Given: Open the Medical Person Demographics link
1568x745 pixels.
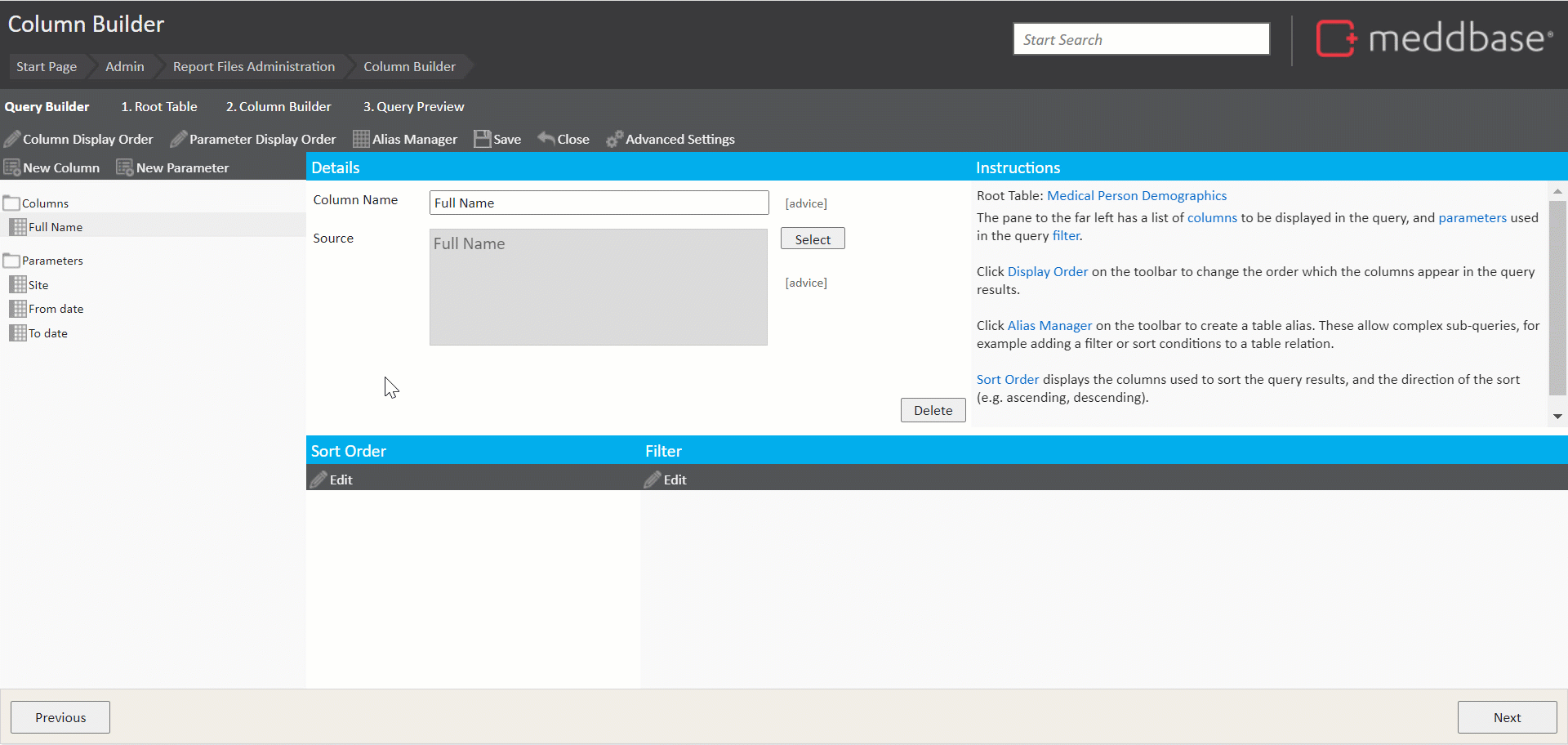Looking at the screenshot, I should 1137,196.
